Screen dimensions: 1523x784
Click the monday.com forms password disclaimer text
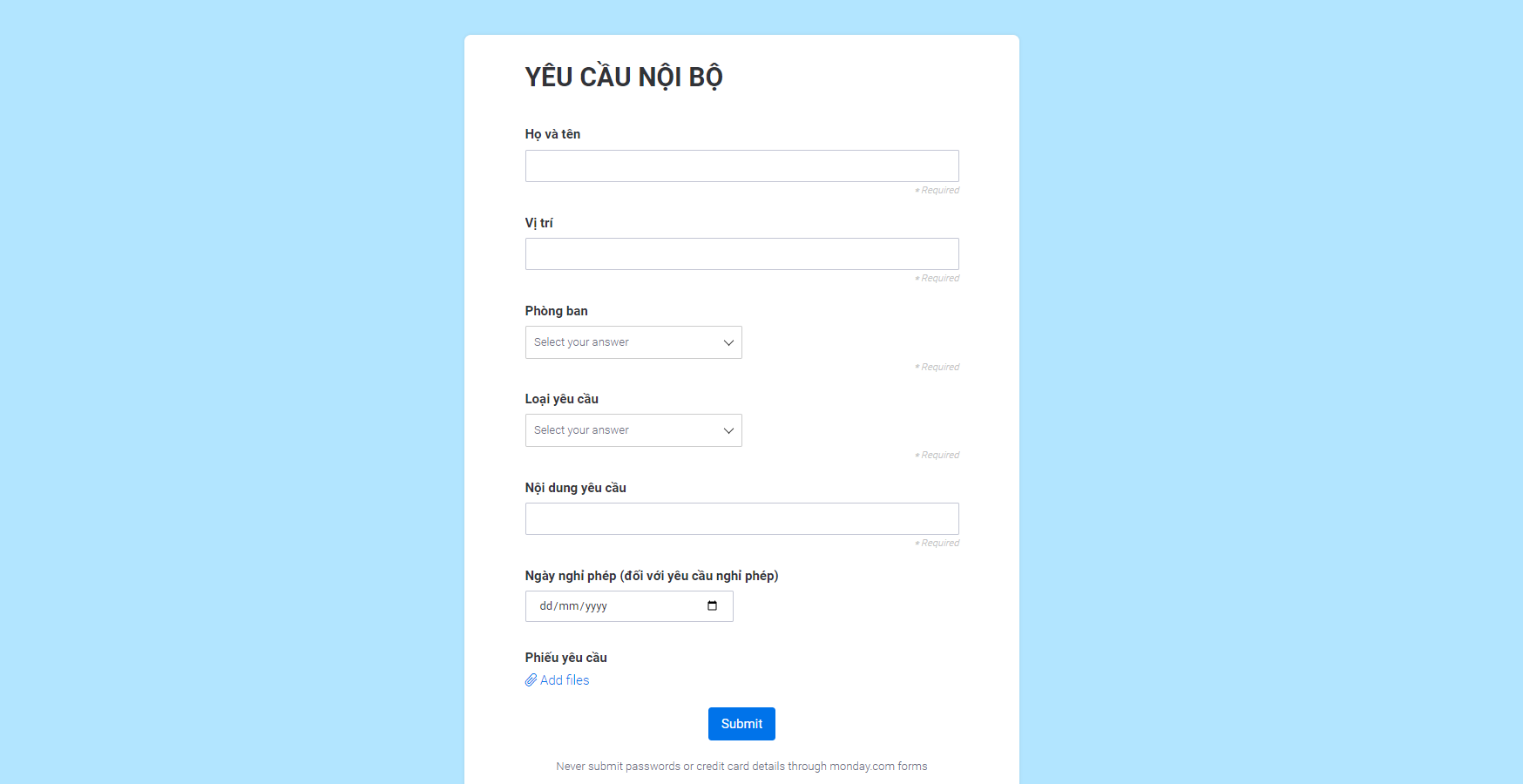(x=741, y=767)
